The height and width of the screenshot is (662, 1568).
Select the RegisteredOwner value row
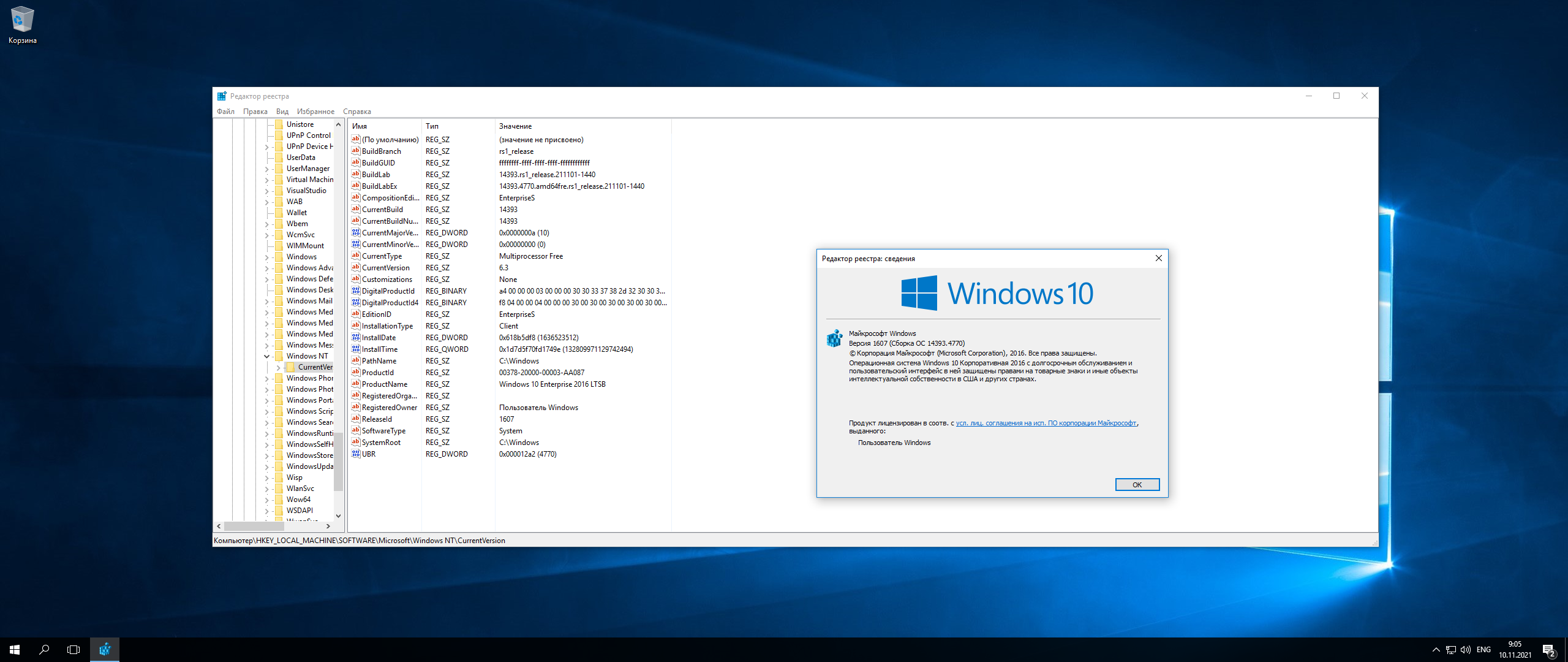click(x=510, y=408)
